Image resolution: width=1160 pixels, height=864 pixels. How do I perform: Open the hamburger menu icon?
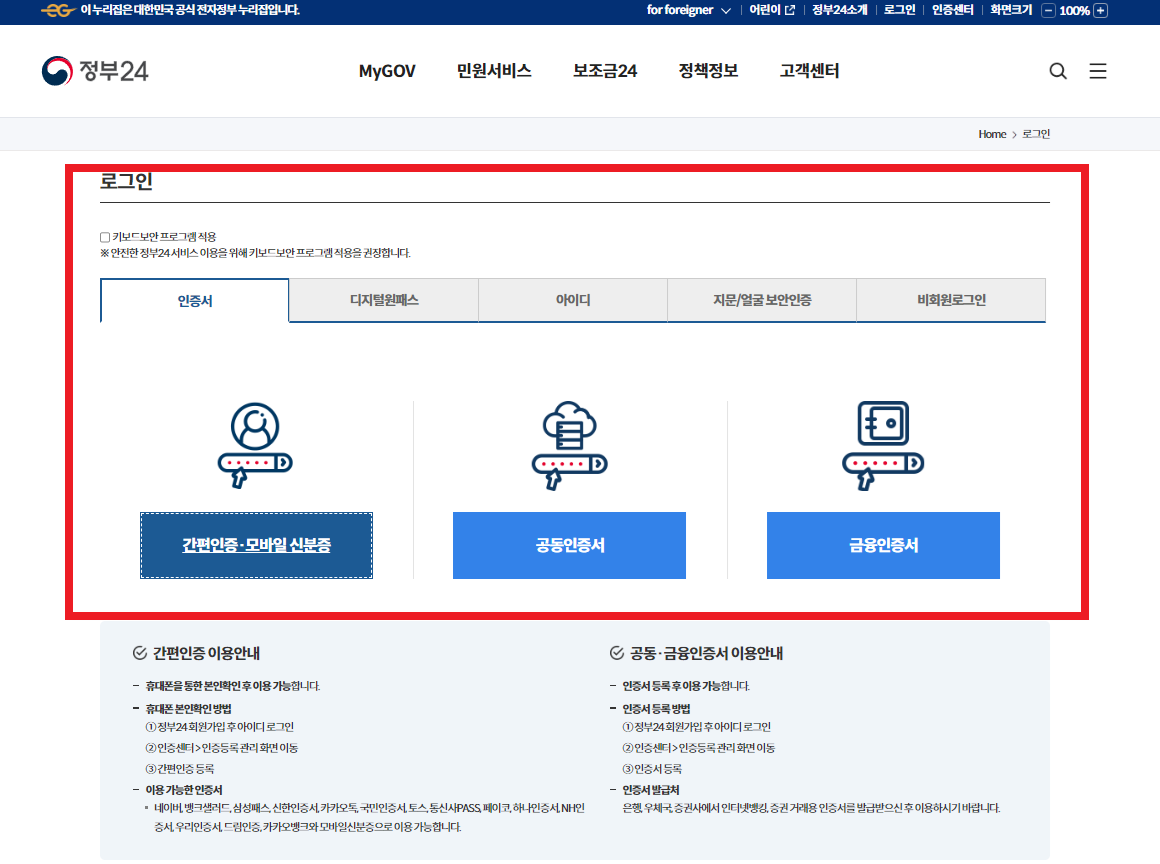pyautogui.click(x=1098, y=71)
